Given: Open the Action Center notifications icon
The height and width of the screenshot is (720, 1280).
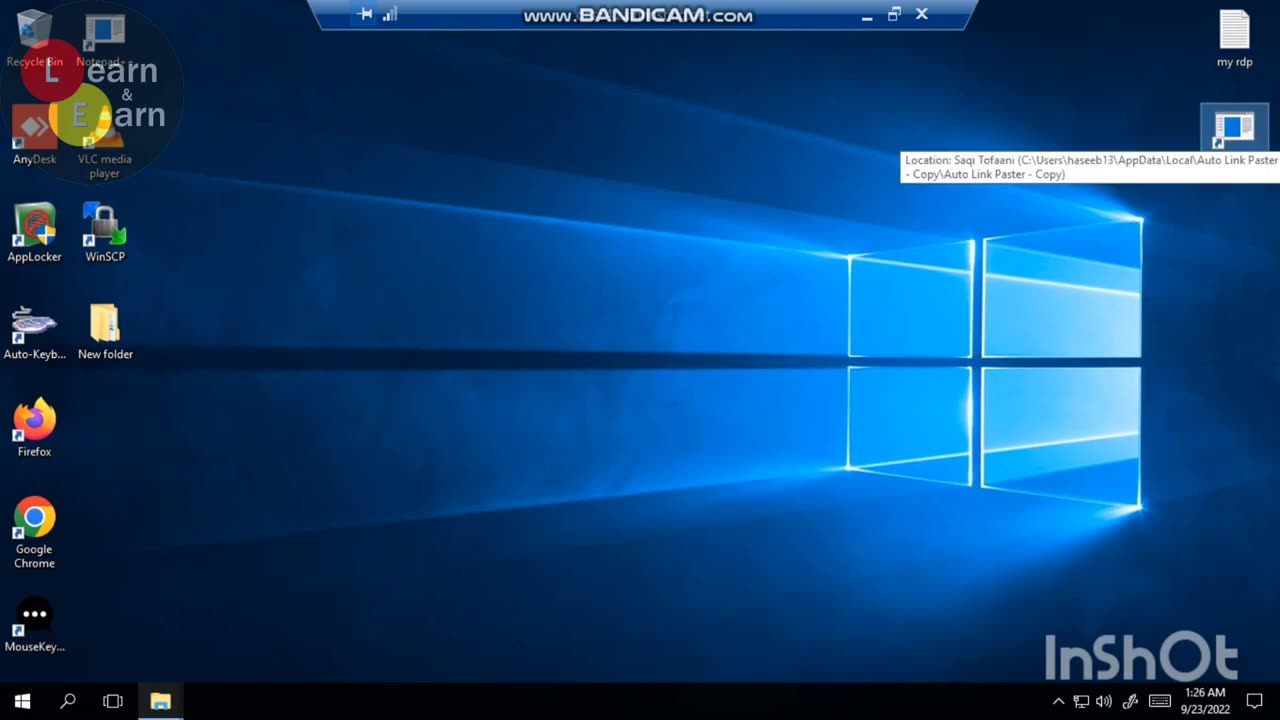Looking at the screenshot, I should click(x=1255, y=701).
